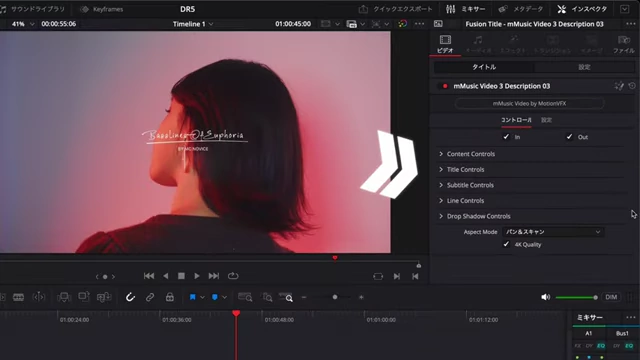Toggle the red enable dot for mMusic Video 3 Description 03
The image size is (640, 360).
point(445,86)
